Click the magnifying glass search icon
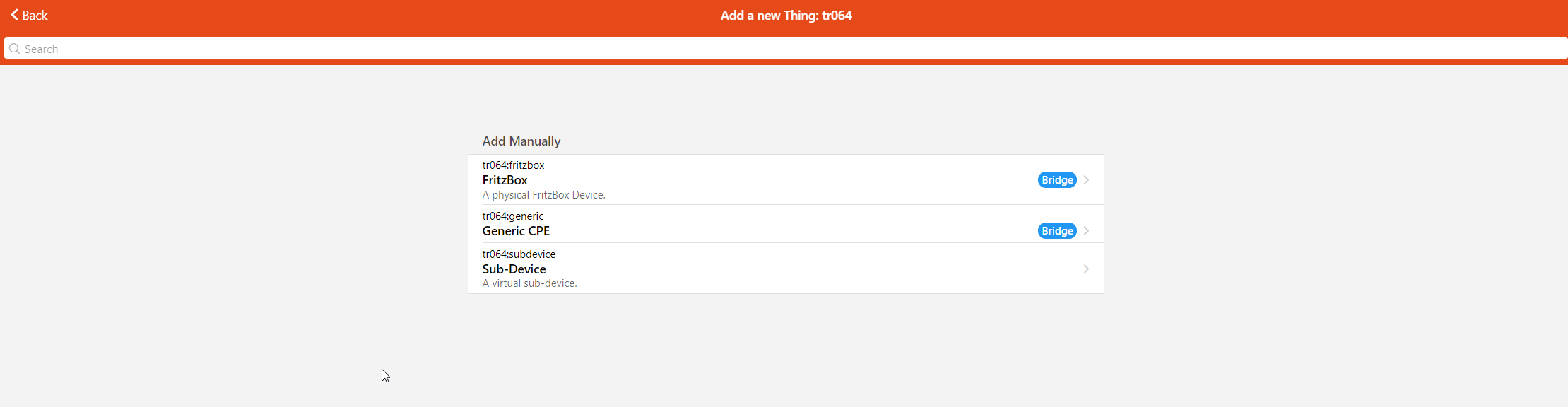The image size is (1568, 407). point(14,49)
